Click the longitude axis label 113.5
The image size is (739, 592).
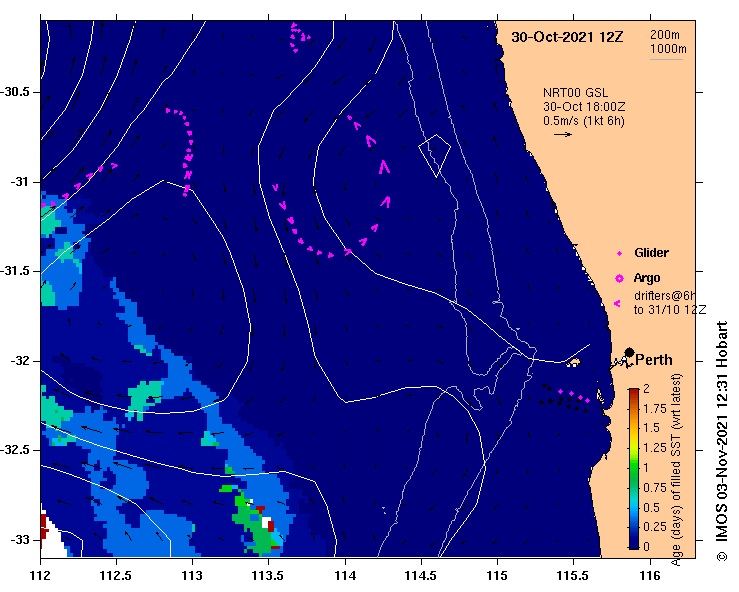point(268,576)
